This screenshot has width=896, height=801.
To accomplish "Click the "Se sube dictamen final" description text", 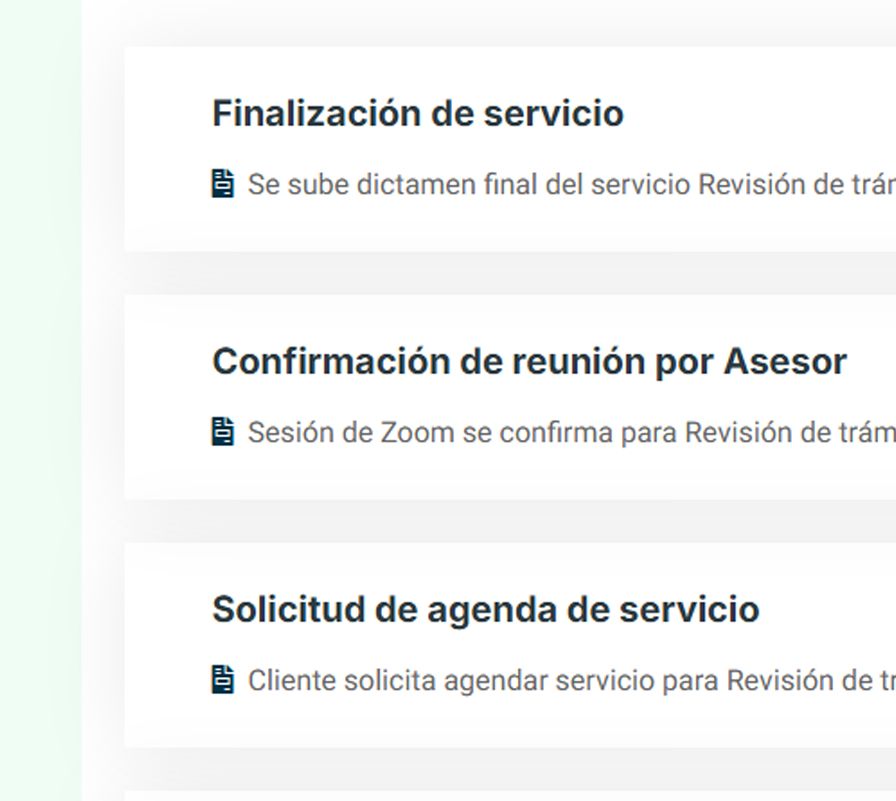I will coord(571,185).
